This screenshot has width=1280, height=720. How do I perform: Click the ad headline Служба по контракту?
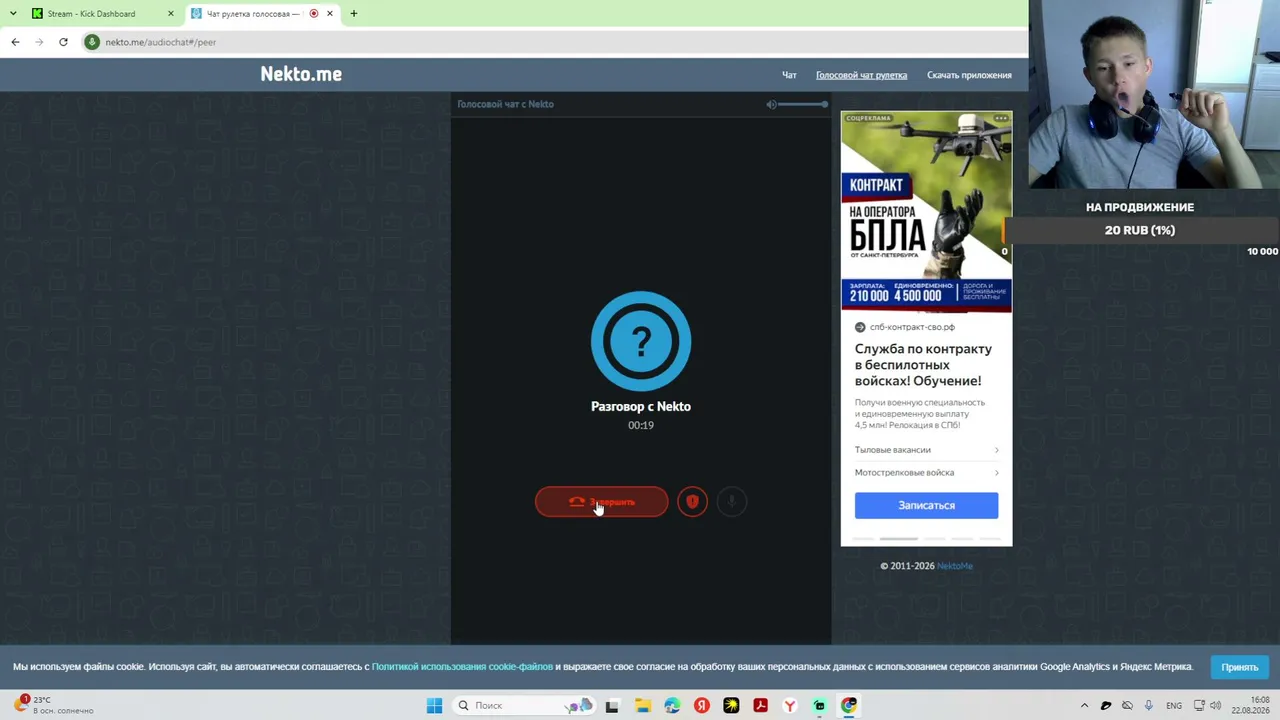pyautogui.click(x=923, y=365)
